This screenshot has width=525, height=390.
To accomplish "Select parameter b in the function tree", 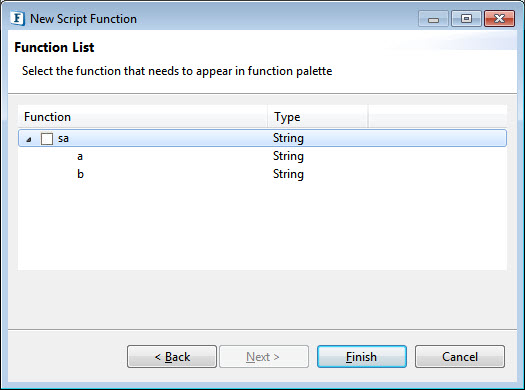I will [80, 174].
